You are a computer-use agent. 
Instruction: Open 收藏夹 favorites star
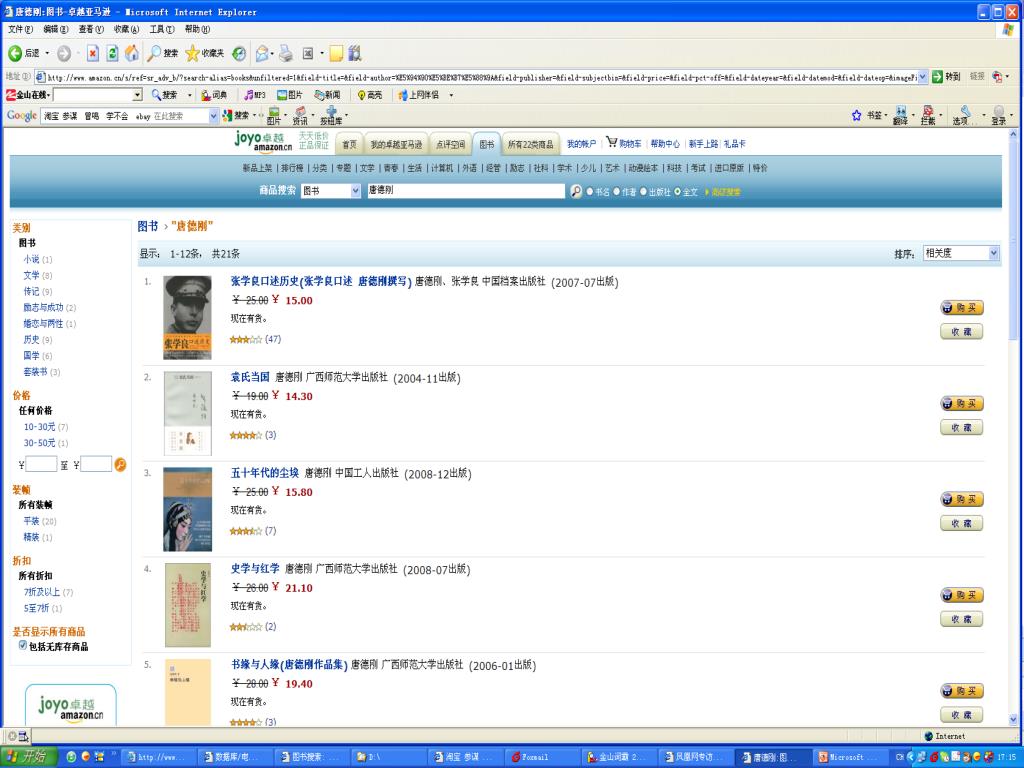204,54
